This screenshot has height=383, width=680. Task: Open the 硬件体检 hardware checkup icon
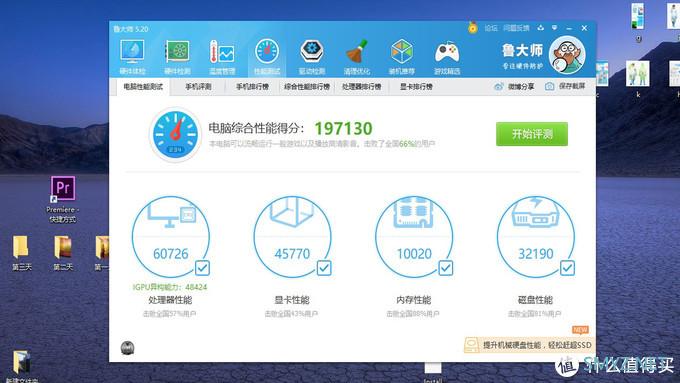132,56
